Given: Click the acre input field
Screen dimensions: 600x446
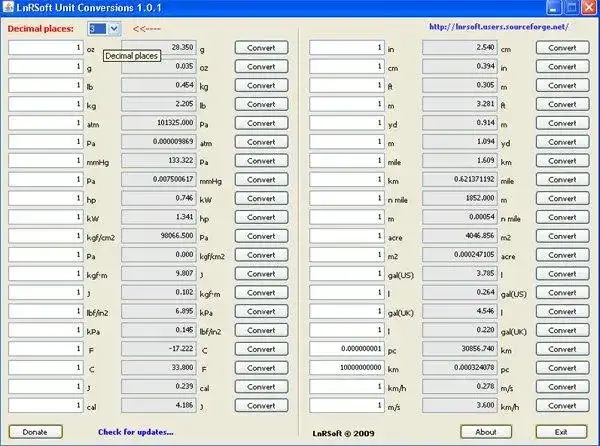Looking at the screenshot, I should 347,236.
